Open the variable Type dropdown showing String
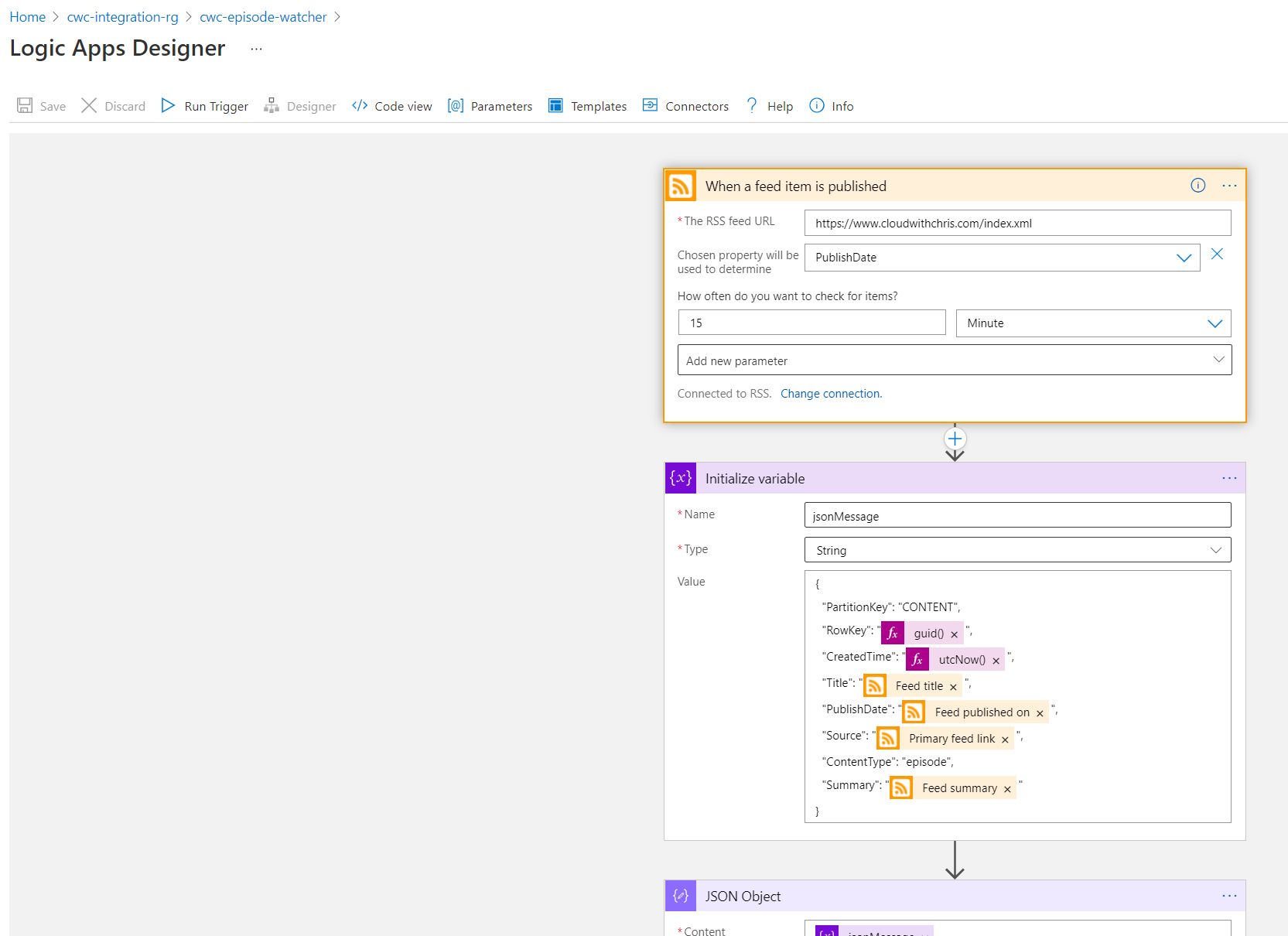1288x936 pixels. pyautogui.click(x=1215, y=549)
